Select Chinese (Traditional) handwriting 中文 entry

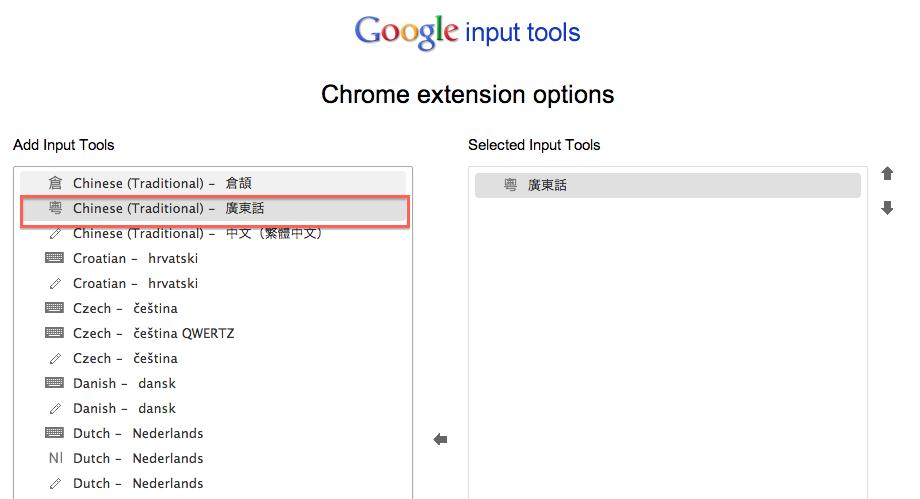pos(197,233)
